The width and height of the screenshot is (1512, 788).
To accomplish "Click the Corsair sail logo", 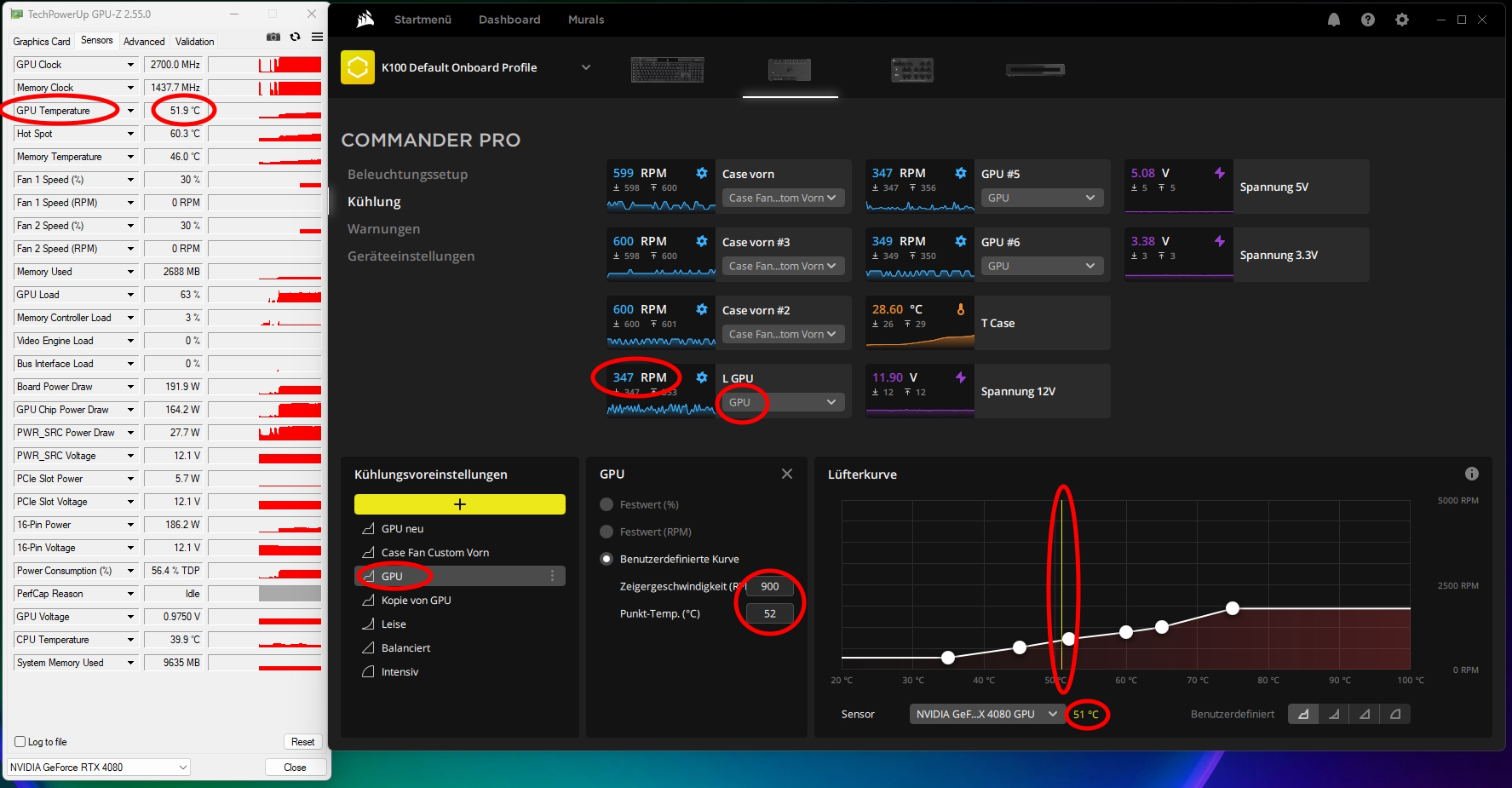I will pos(365,19).
